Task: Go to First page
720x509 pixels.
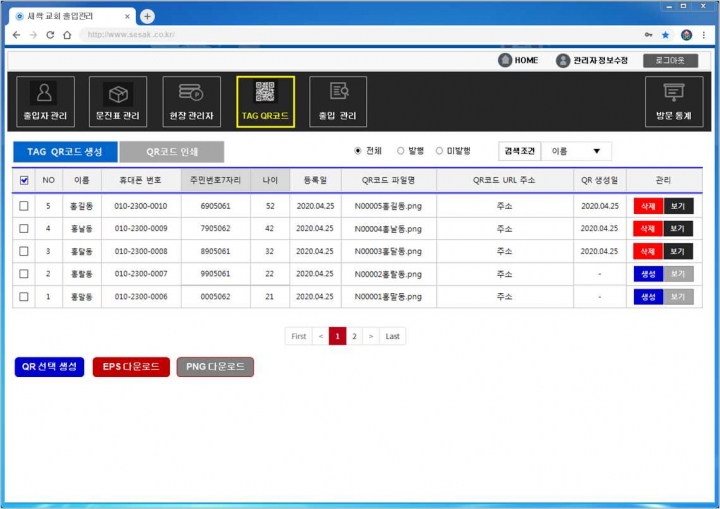Action: point(298,336)
